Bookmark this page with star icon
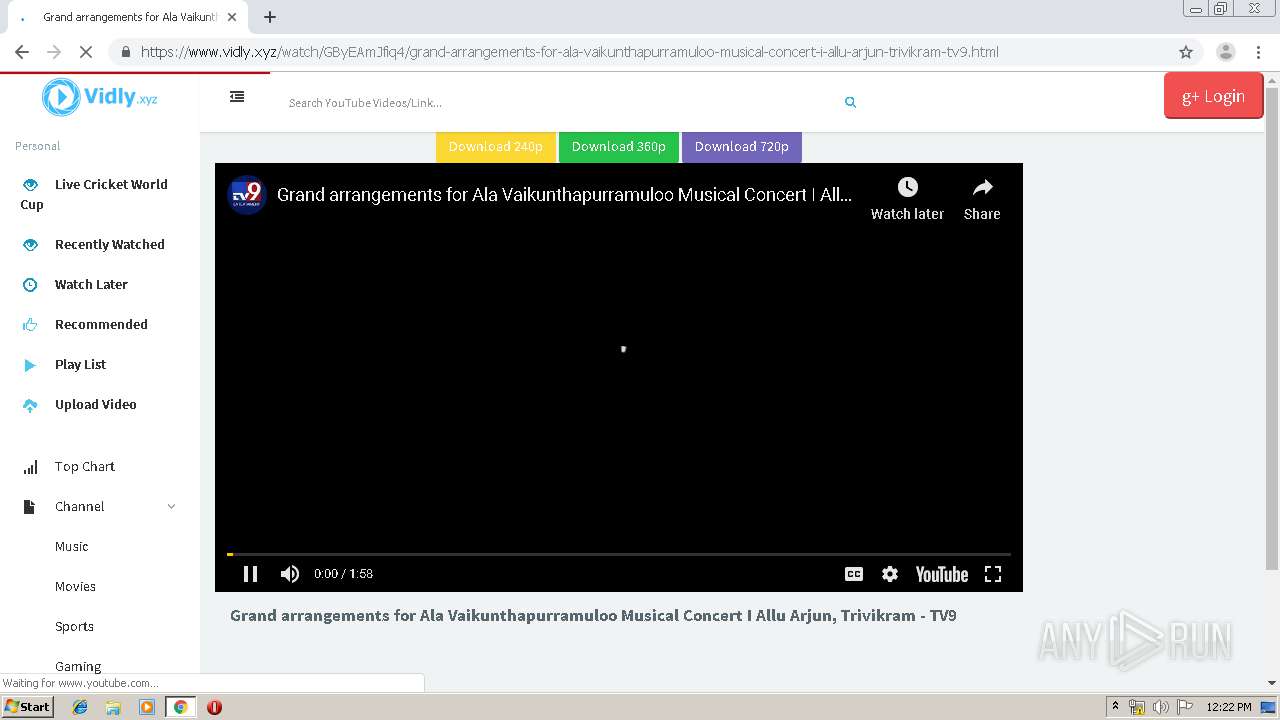Viewport: 1280px width, 720px height. pyautogui.click(x=1186, y=52)
